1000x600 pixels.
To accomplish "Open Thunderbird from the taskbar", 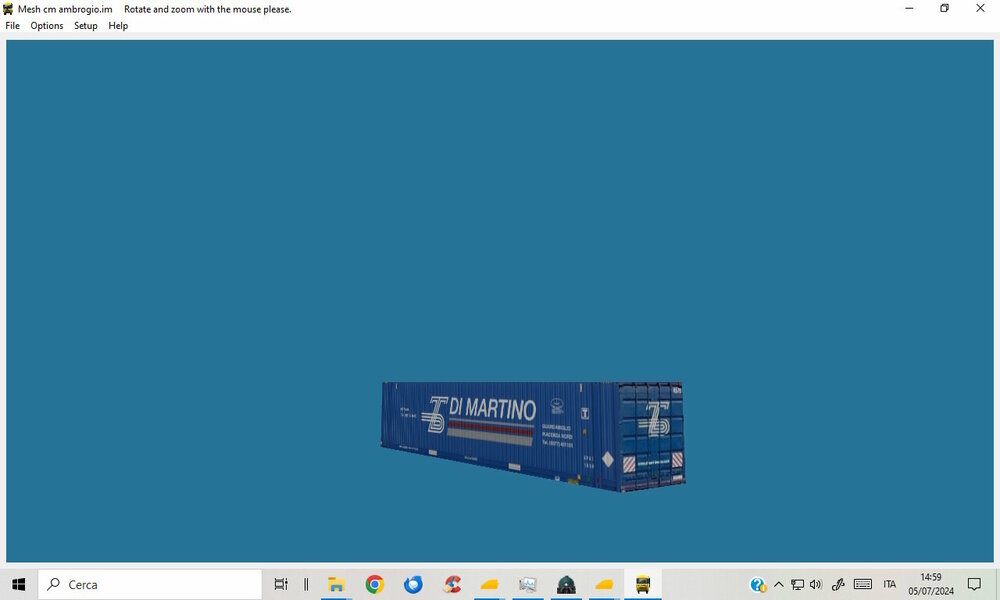I will pyautogui.click(x=413, y=584).
